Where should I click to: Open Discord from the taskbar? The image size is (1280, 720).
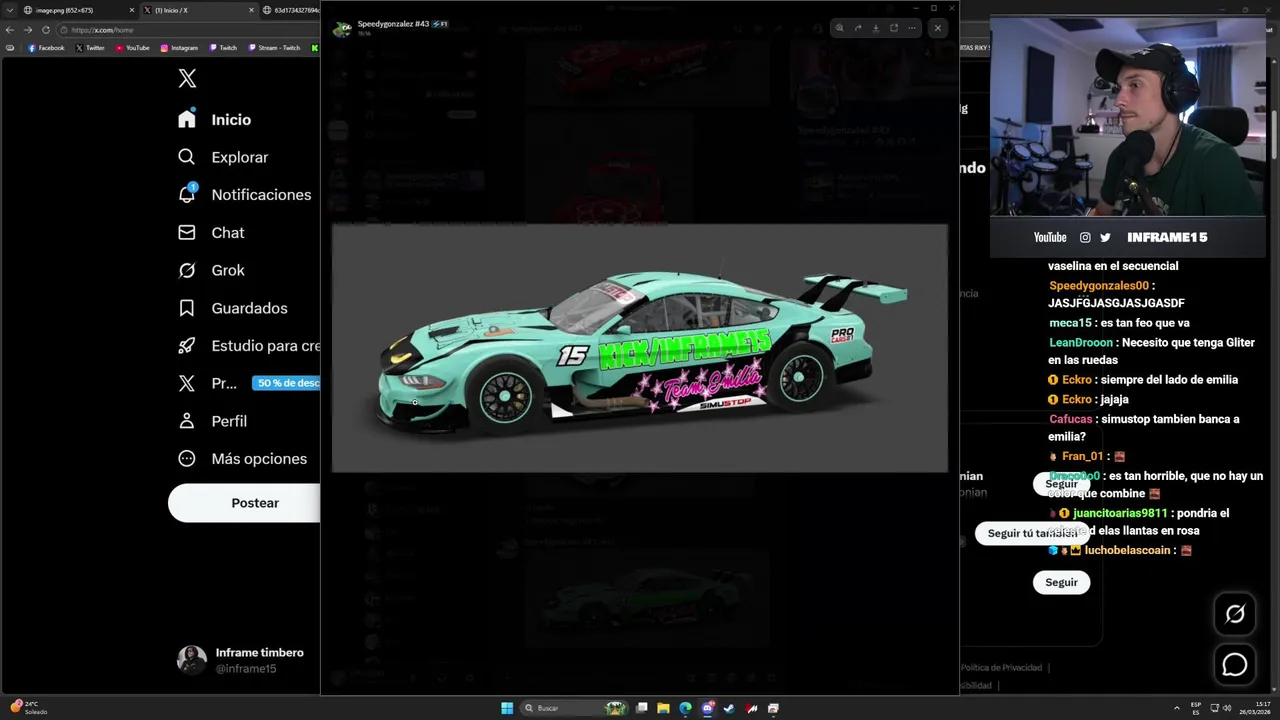(x=708, y=708)
